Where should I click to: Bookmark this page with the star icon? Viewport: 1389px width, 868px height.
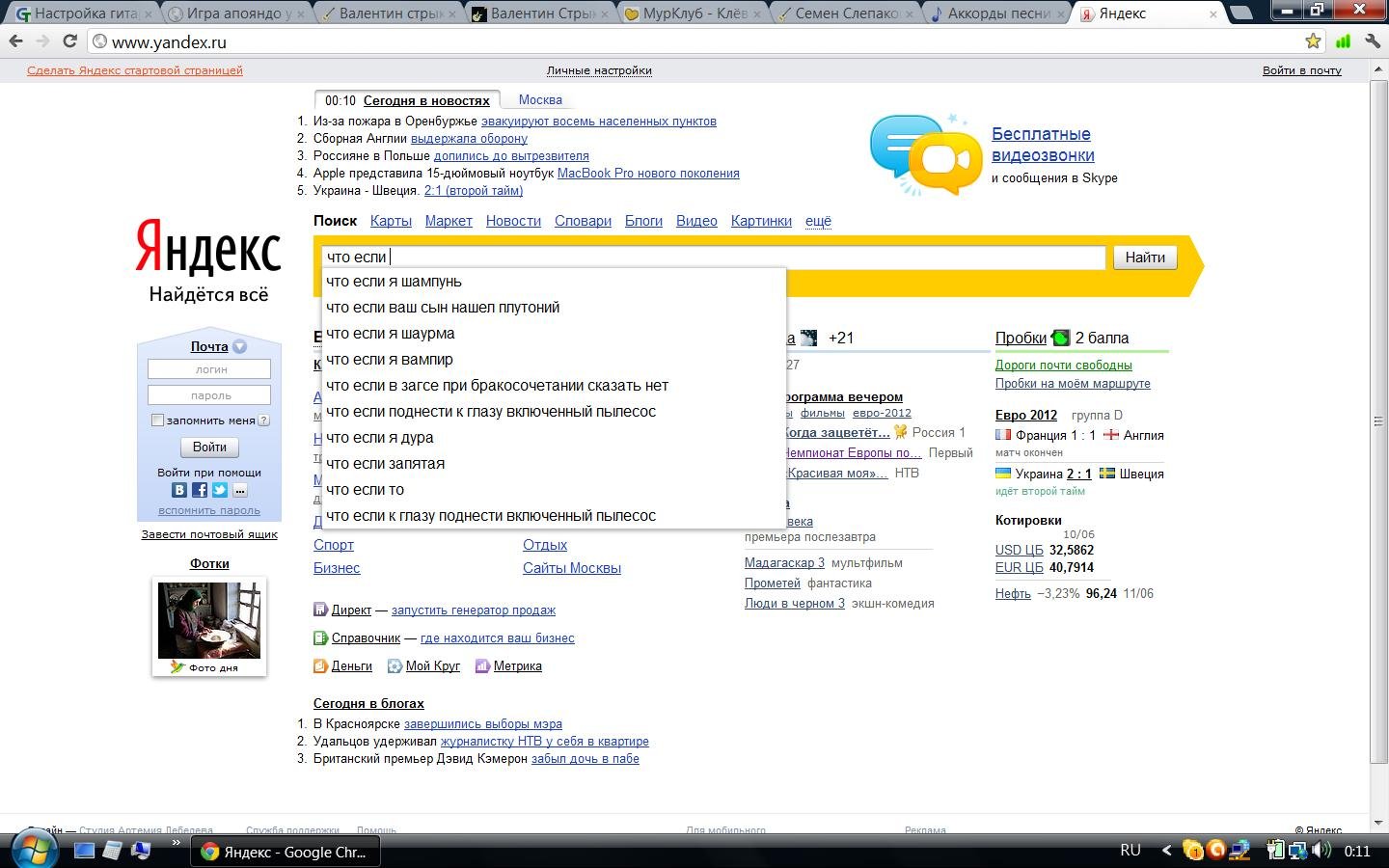1313,41
